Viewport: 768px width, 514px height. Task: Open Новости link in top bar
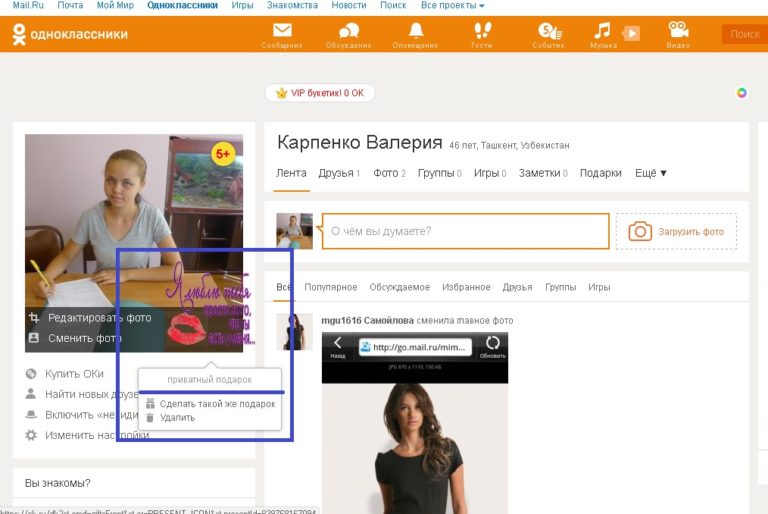pos(349,5)
